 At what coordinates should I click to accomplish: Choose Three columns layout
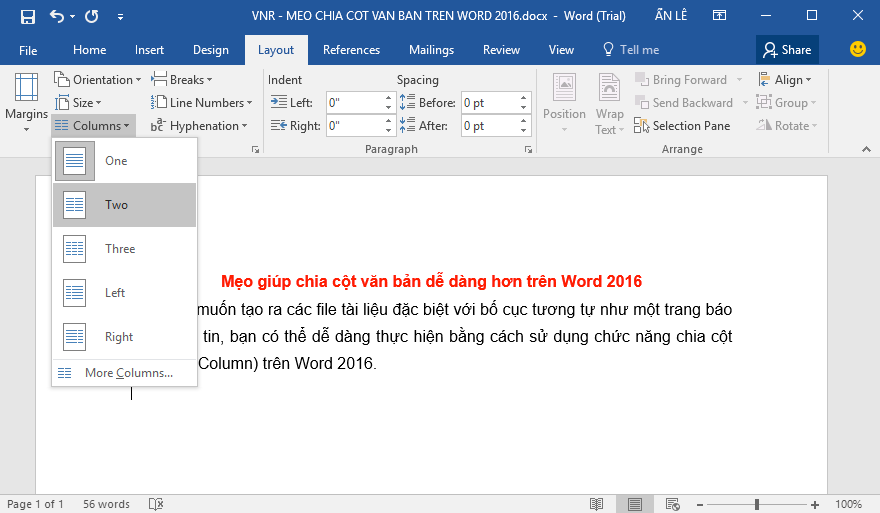click(x=125, y=249)
